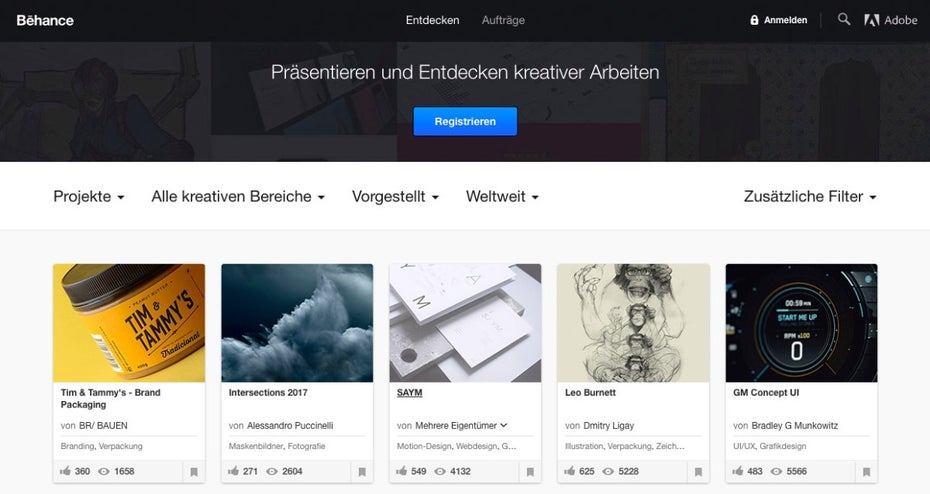Like the SAYM project thumbs-up
The image size is (930, 494).
coord(402,471)
